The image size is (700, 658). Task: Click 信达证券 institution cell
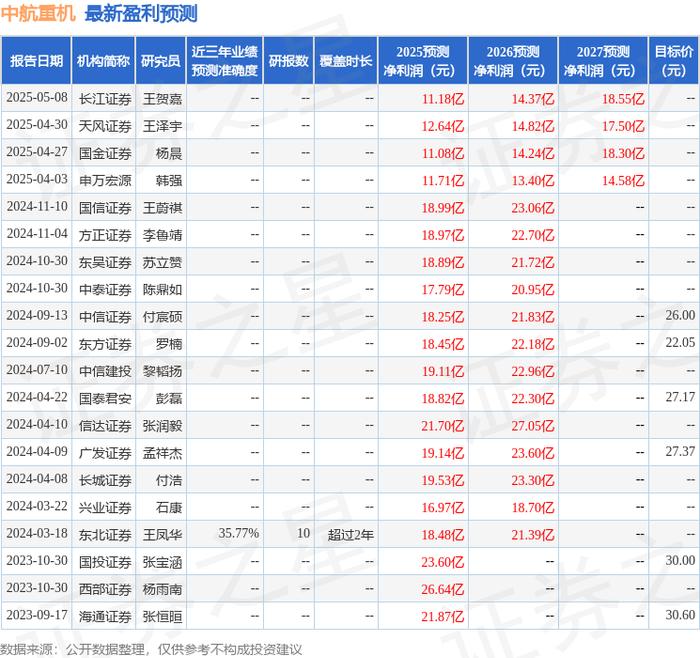(x=105, y=425)
